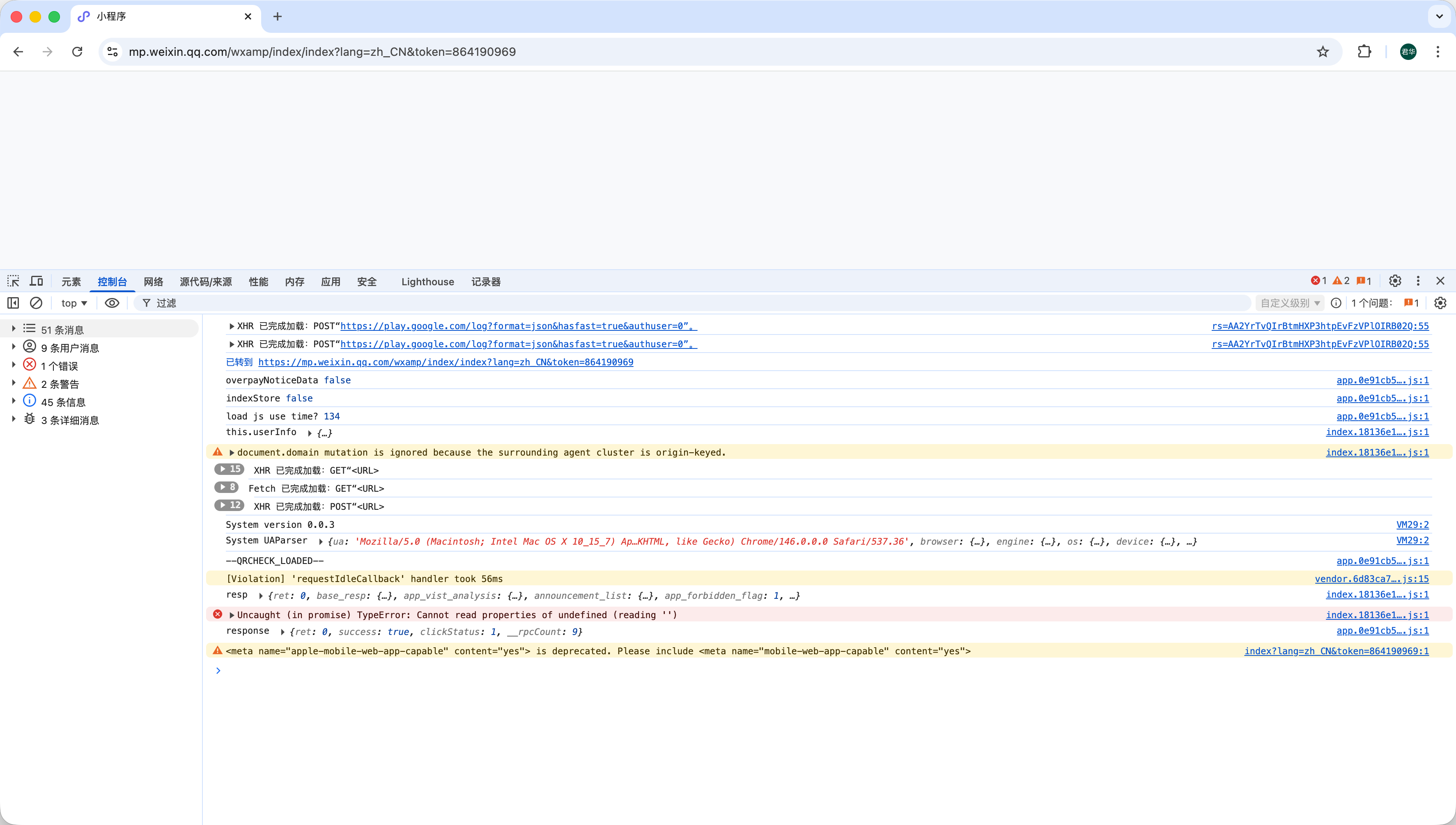Switch to the Lighthouse tab

coord(427,282)
